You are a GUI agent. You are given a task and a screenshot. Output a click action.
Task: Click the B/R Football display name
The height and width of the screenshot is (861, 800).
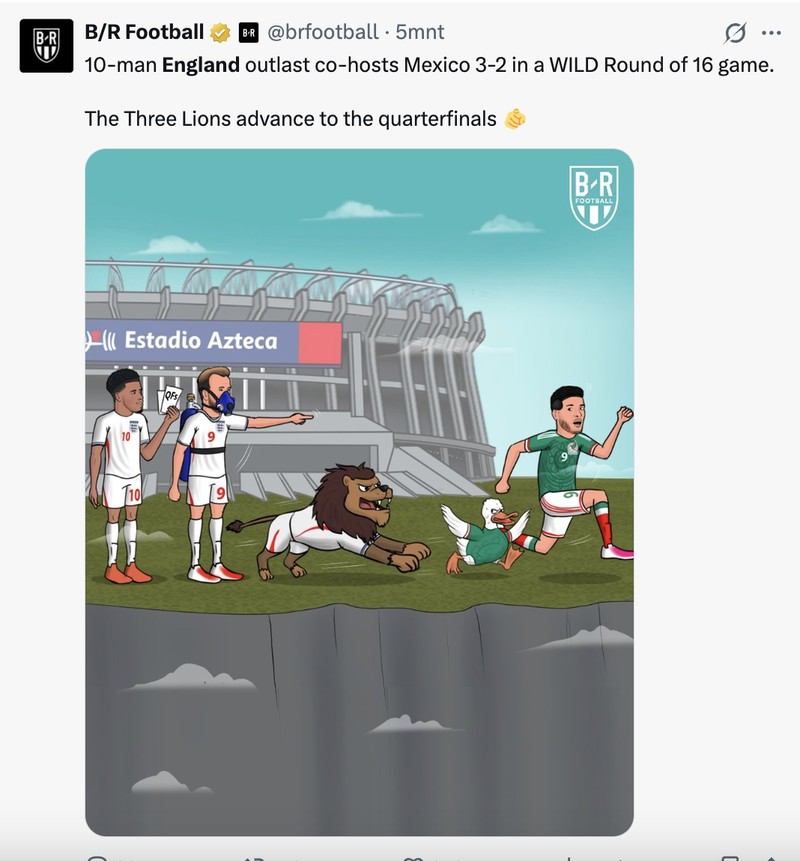[x=144, y=32]
